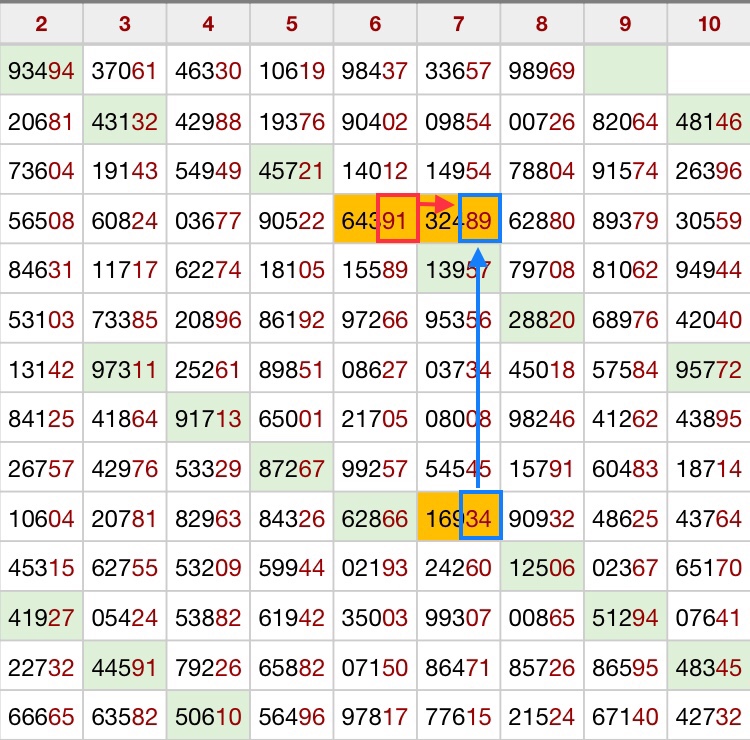Select the green cell 87267

(x=291, y=468)
